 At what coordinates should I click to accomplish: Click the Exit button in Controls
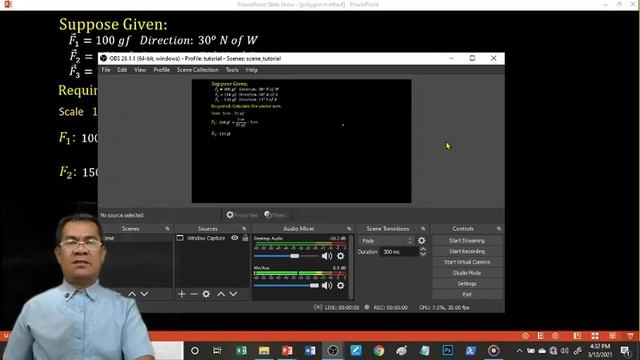(x=467, y=294)
